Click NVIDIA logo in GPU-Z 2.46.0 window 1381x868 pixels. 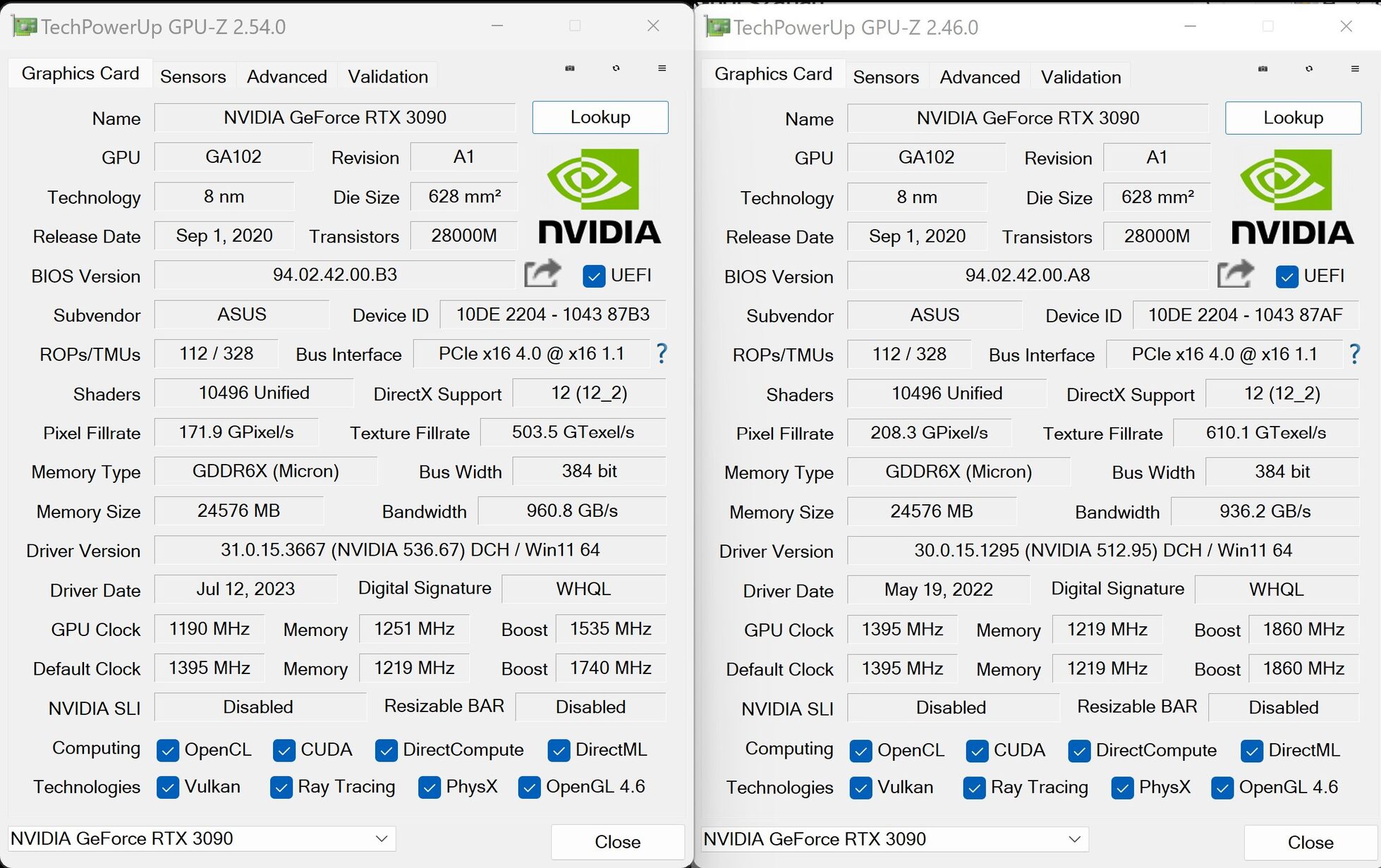1292,197
